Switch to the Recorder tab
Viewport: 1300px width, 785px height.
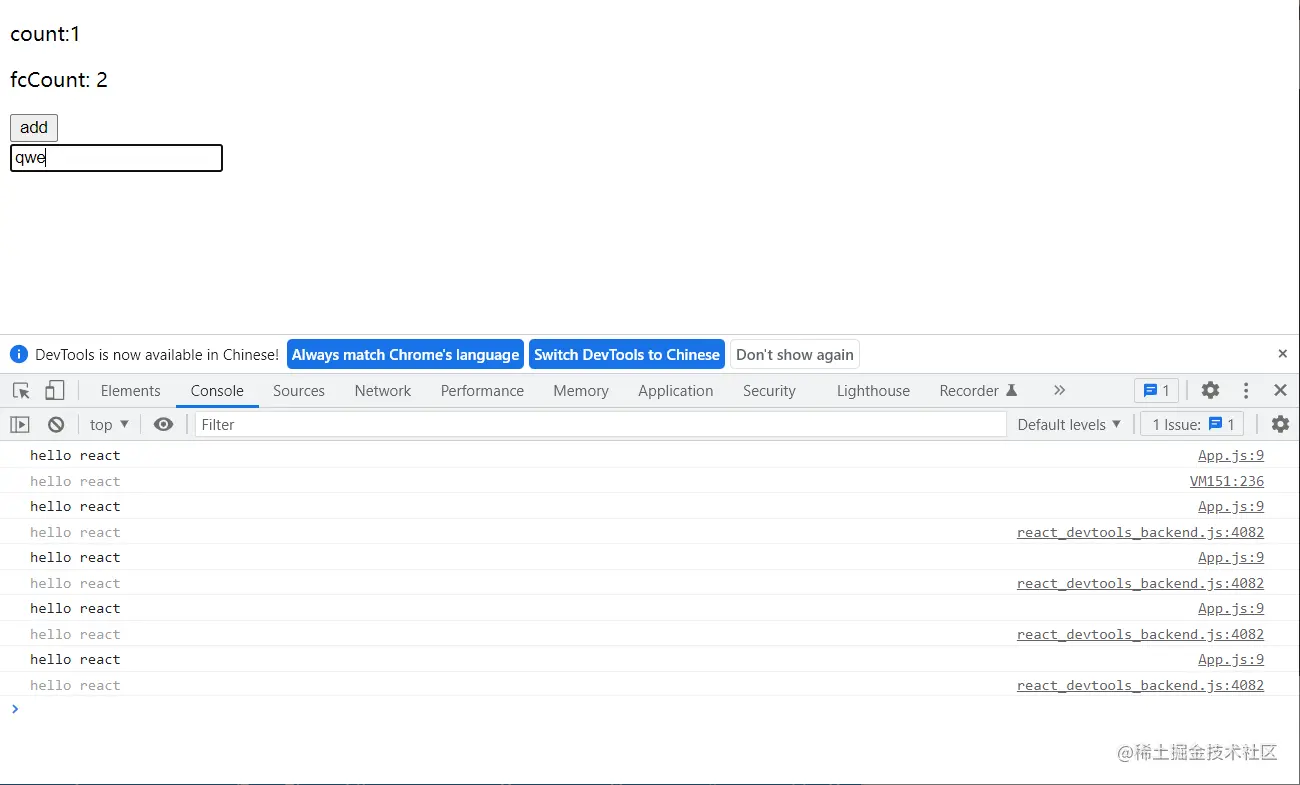point(978,391)
